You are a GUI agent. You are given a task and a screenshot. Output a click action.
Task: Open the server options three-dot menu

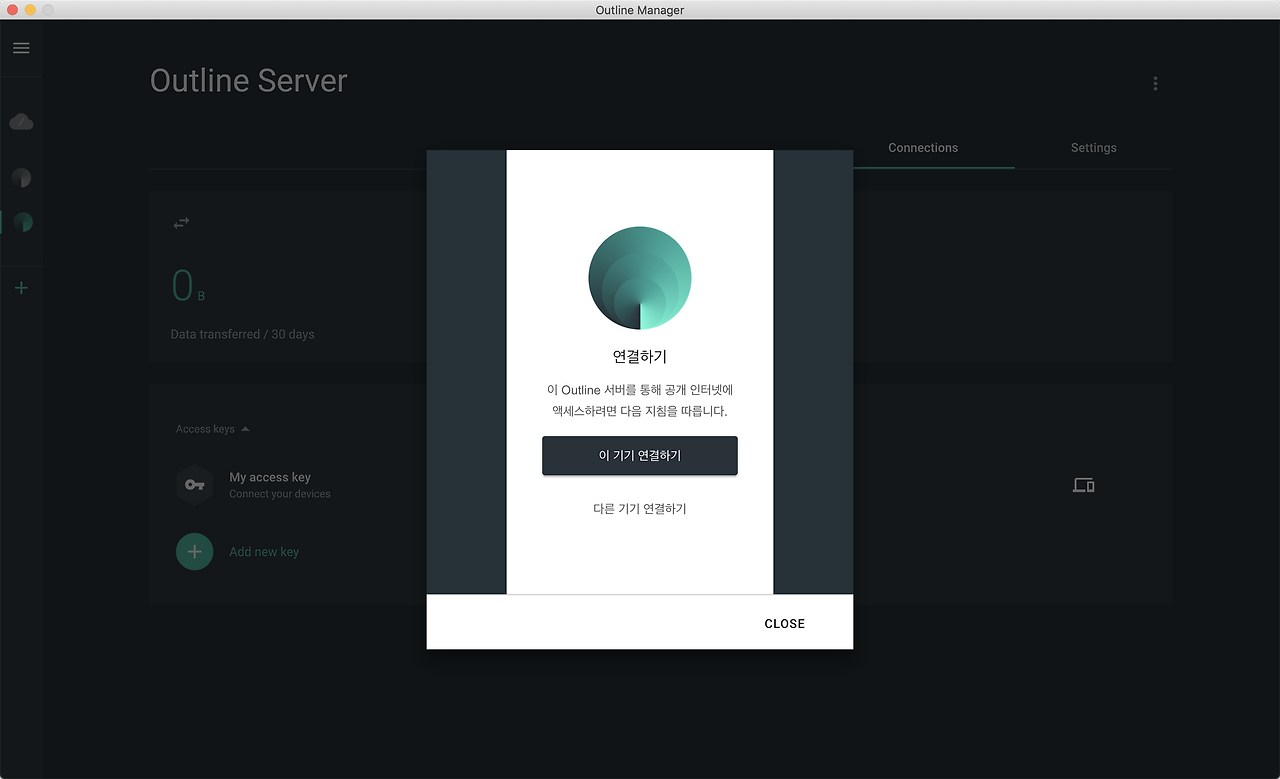click(x=1155, y=84)
